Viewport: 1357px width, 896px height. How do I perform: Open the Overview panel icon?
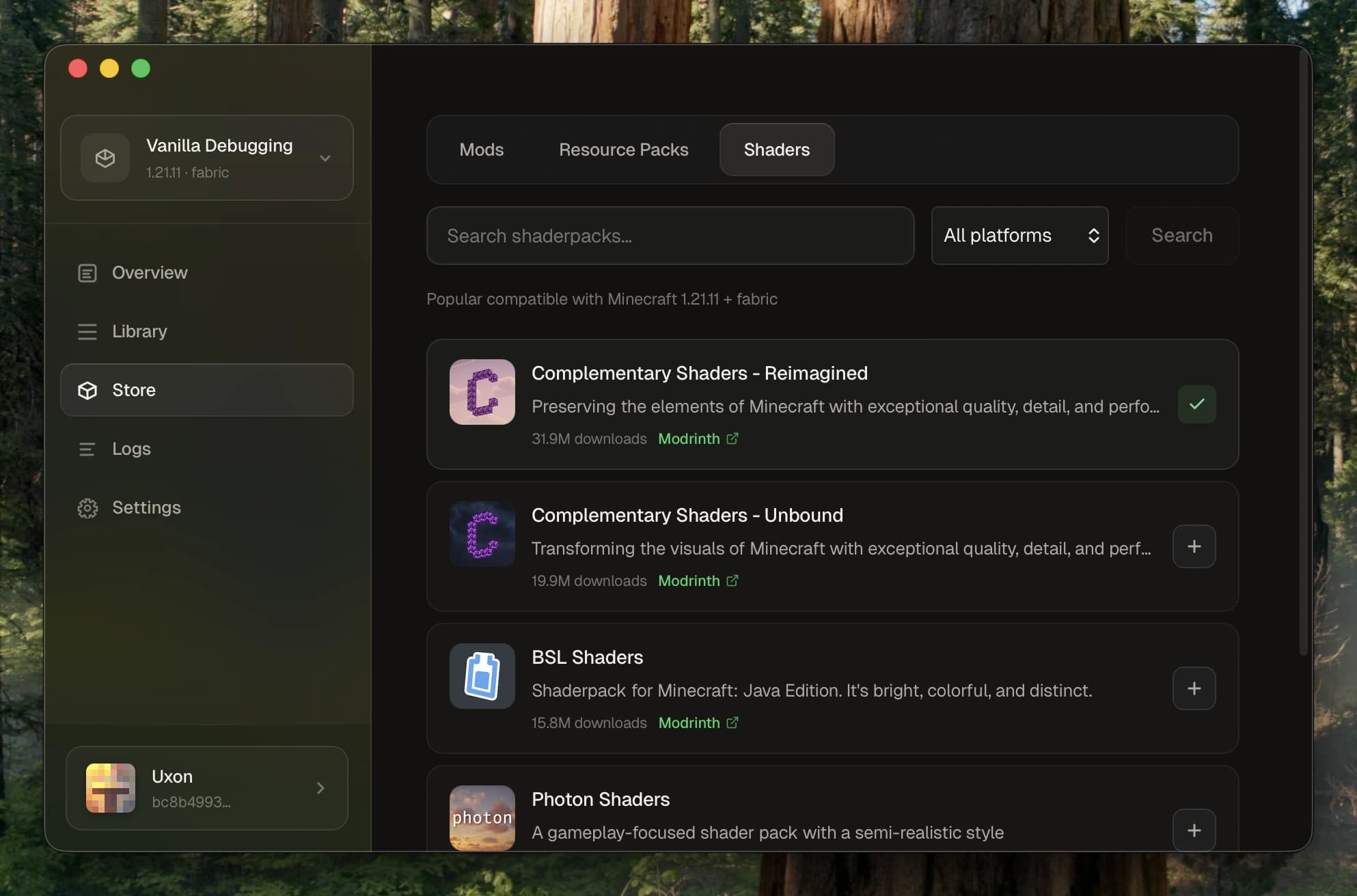click(87, 272)
